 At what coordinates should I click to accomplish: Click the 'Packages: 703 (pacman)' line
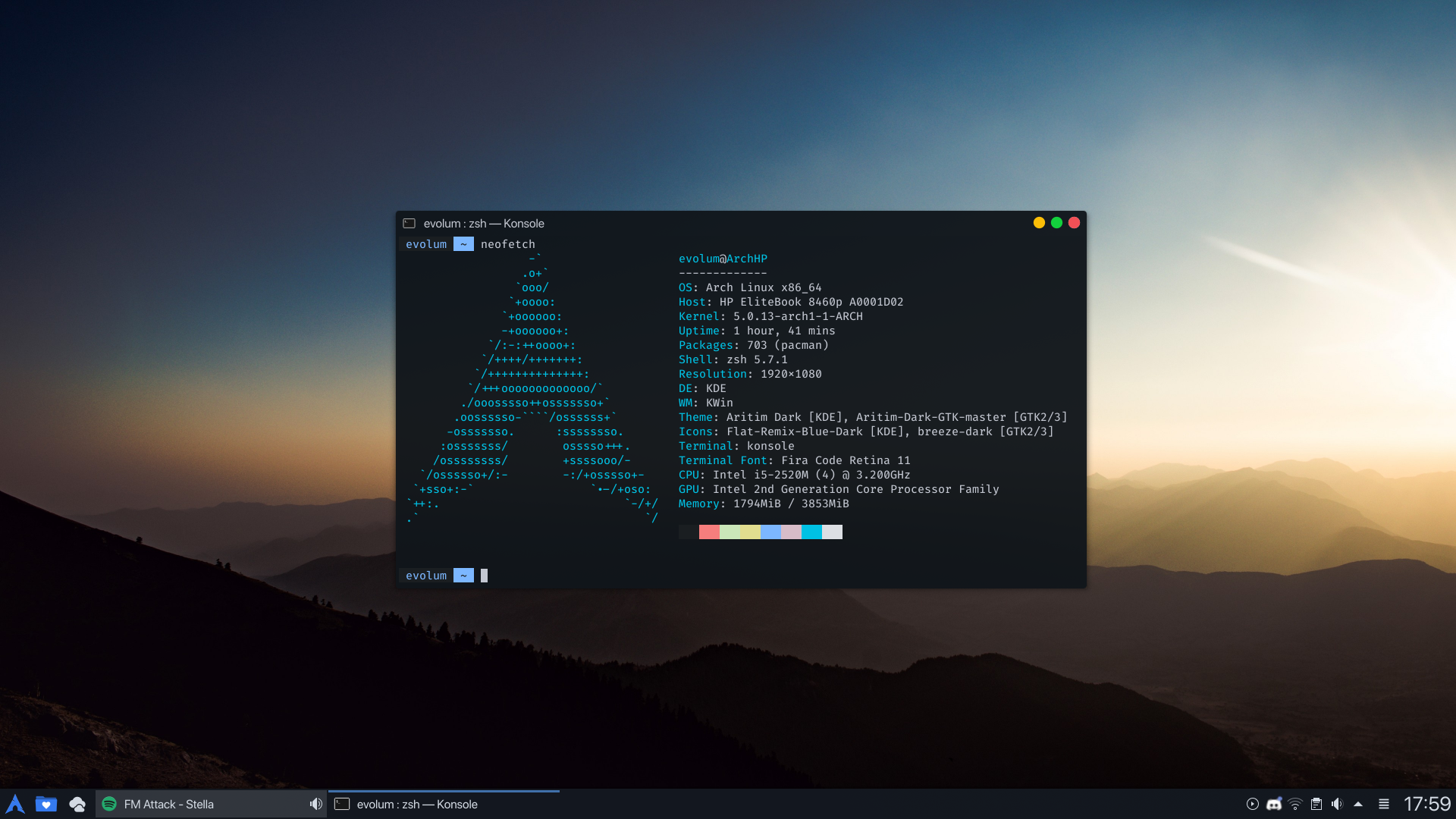tap(754, 345)
